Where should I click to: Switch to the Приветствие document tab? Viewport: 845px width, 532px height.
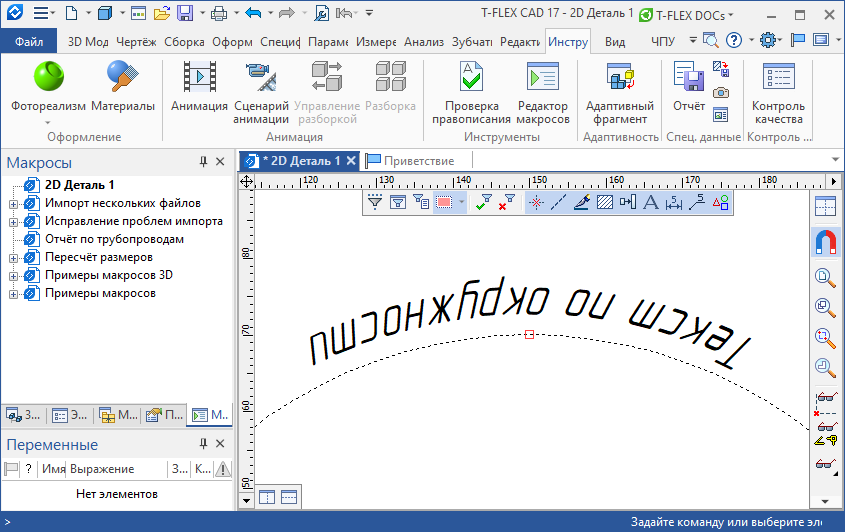pyautogui.click(x=410, y=160)
